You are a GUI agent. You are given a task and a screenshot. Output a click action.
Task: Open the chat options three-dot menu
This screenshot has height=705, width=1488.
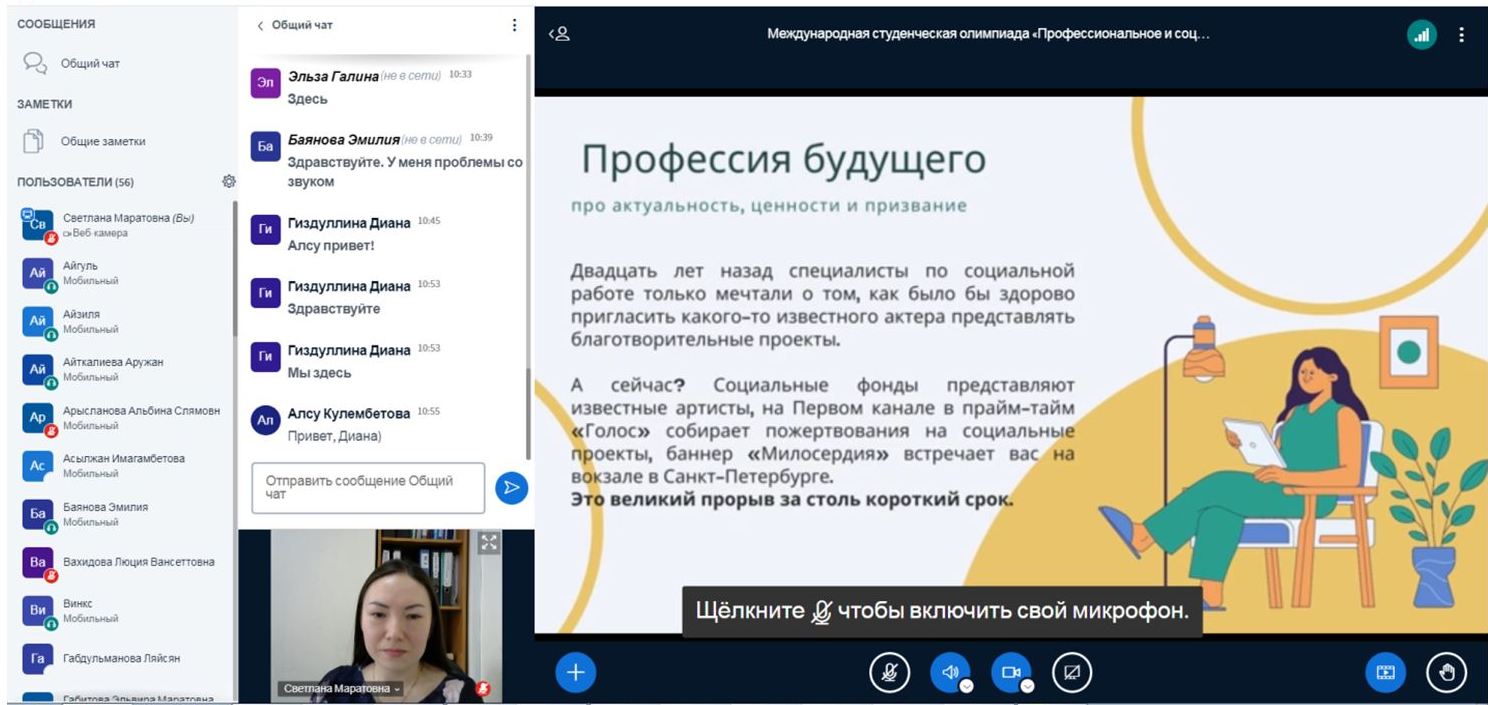515,25
